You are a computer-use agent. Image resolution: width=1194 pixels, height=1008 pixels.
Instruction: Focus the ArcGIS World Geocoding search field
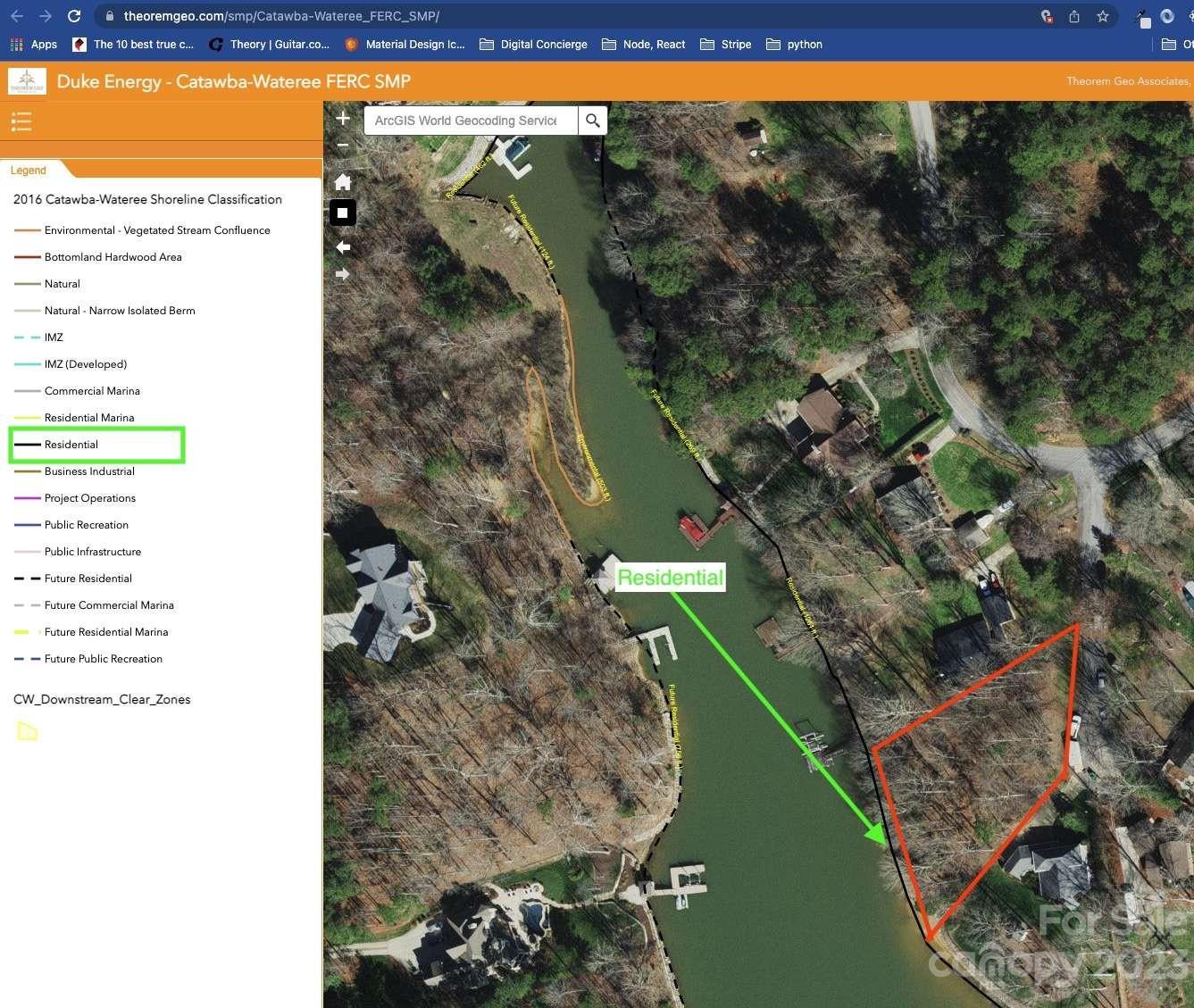pos(471,121)
